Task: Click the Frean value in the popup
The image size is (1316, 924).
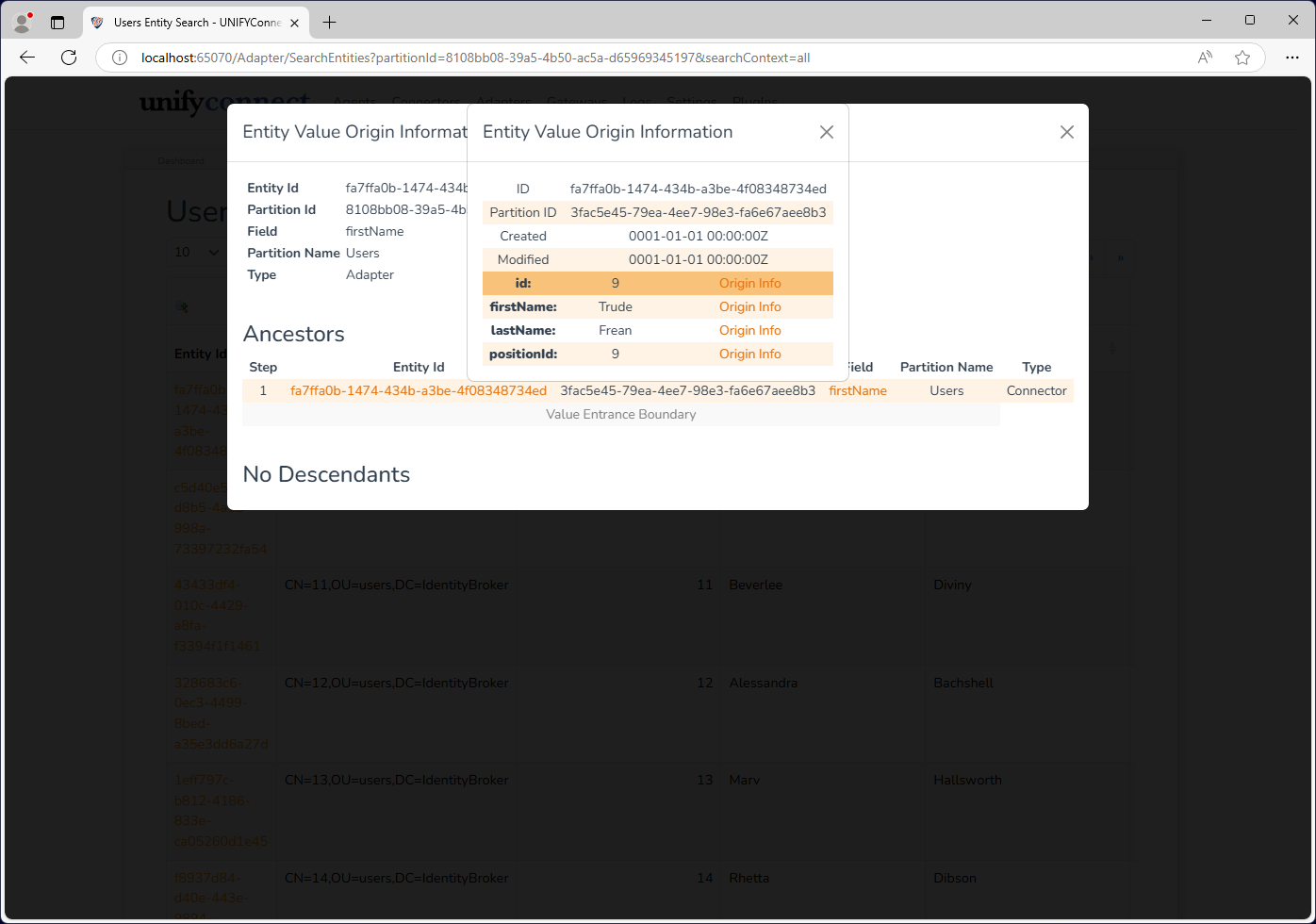Action: coord(616,330)
